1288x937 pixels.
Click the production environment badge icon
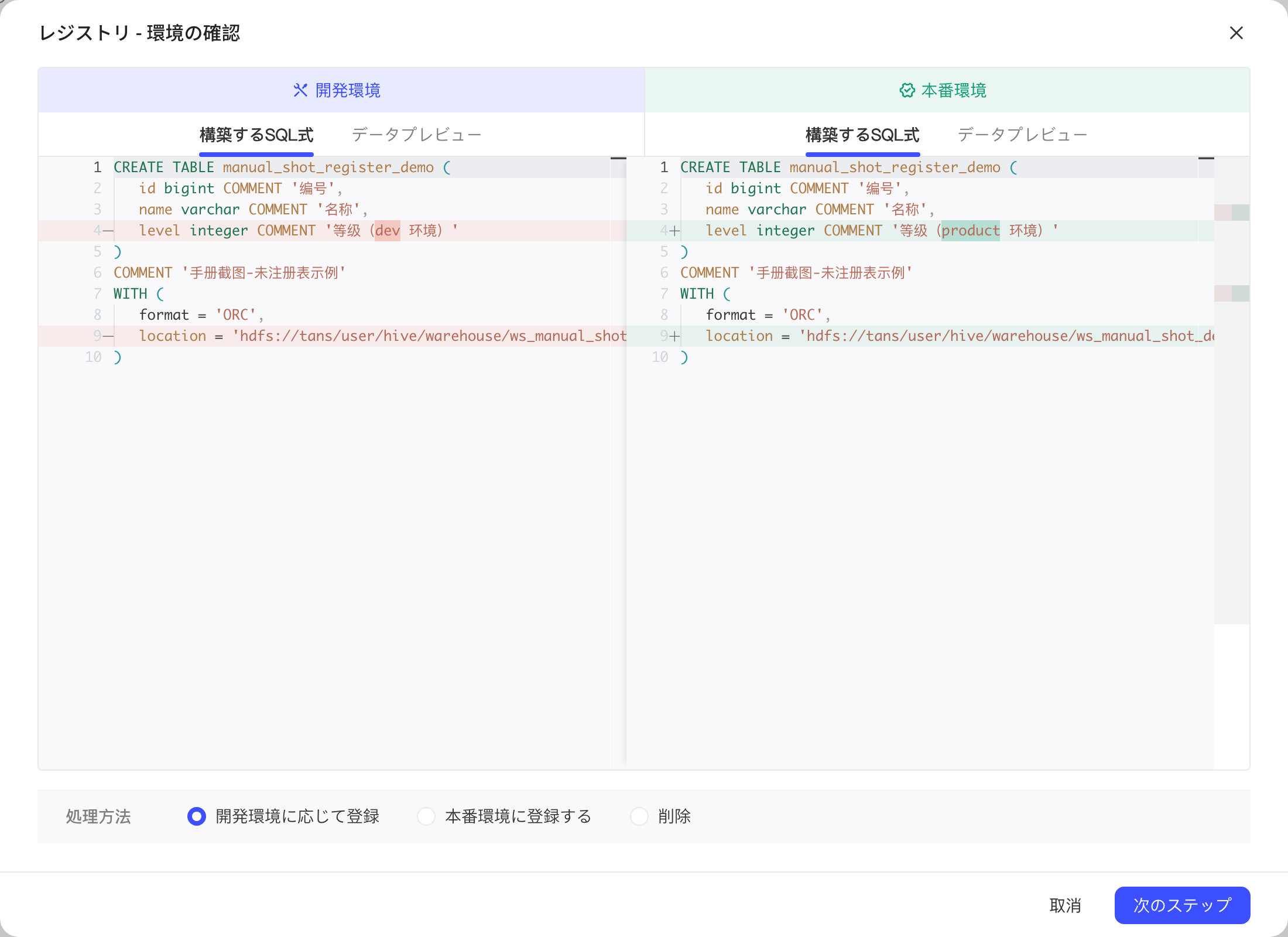pos(907,90)
